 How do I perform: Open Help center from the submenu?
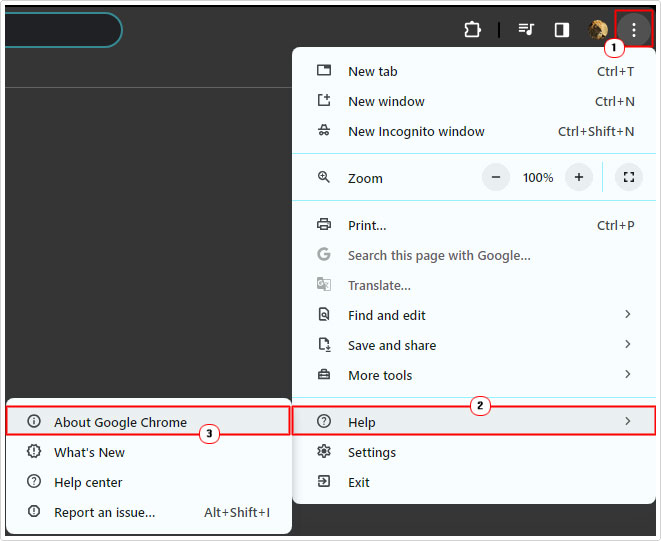coord(148,482)
